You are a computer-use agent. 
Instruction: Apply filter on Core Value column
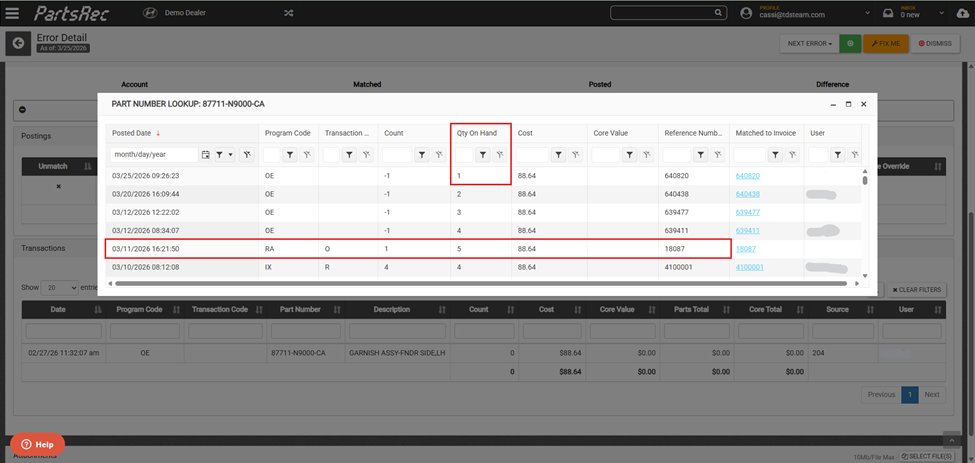[x=630, y=155]
